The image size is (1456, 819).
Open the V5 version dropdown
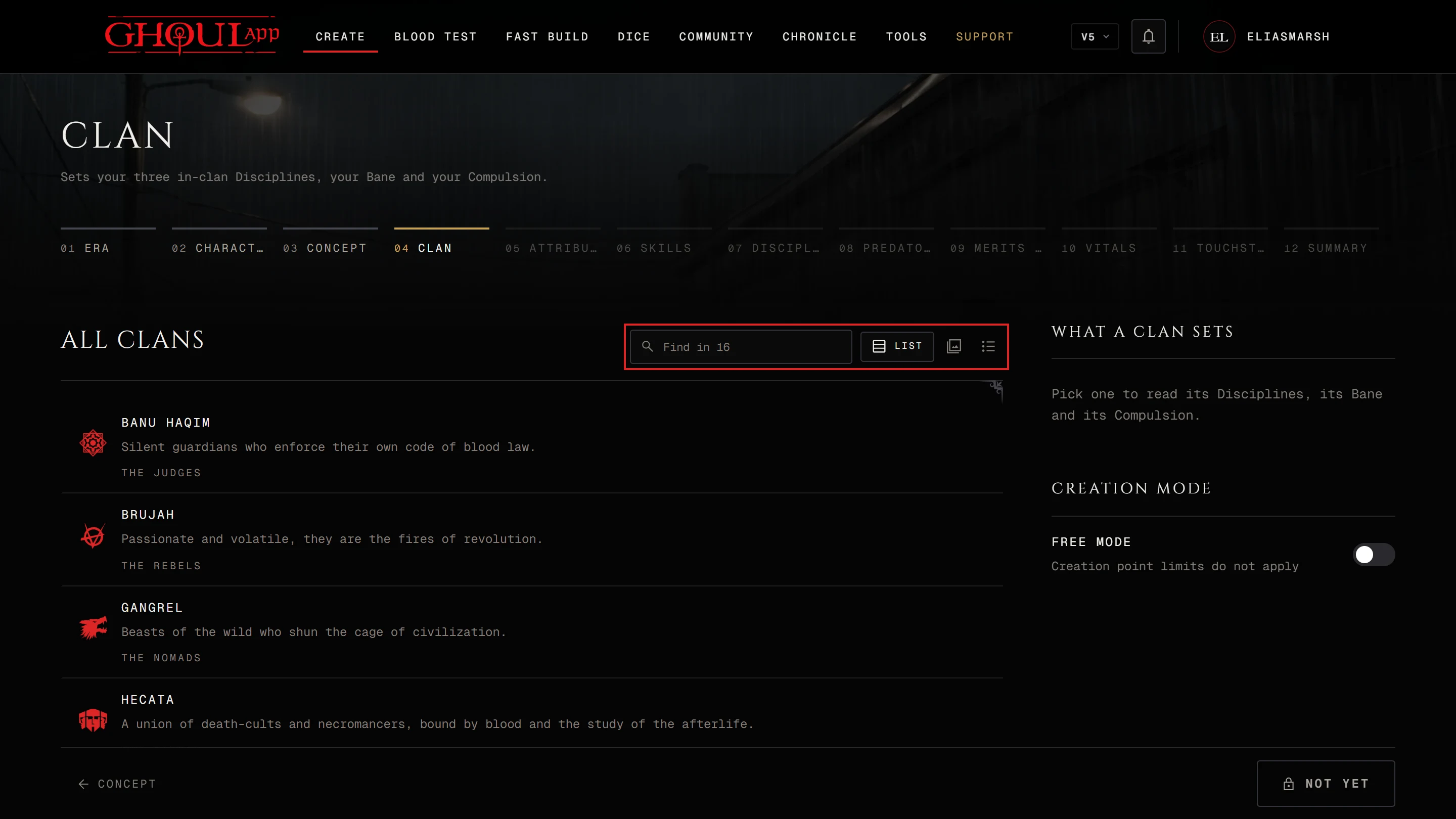pyautogui.click(x=1094, y=37)
